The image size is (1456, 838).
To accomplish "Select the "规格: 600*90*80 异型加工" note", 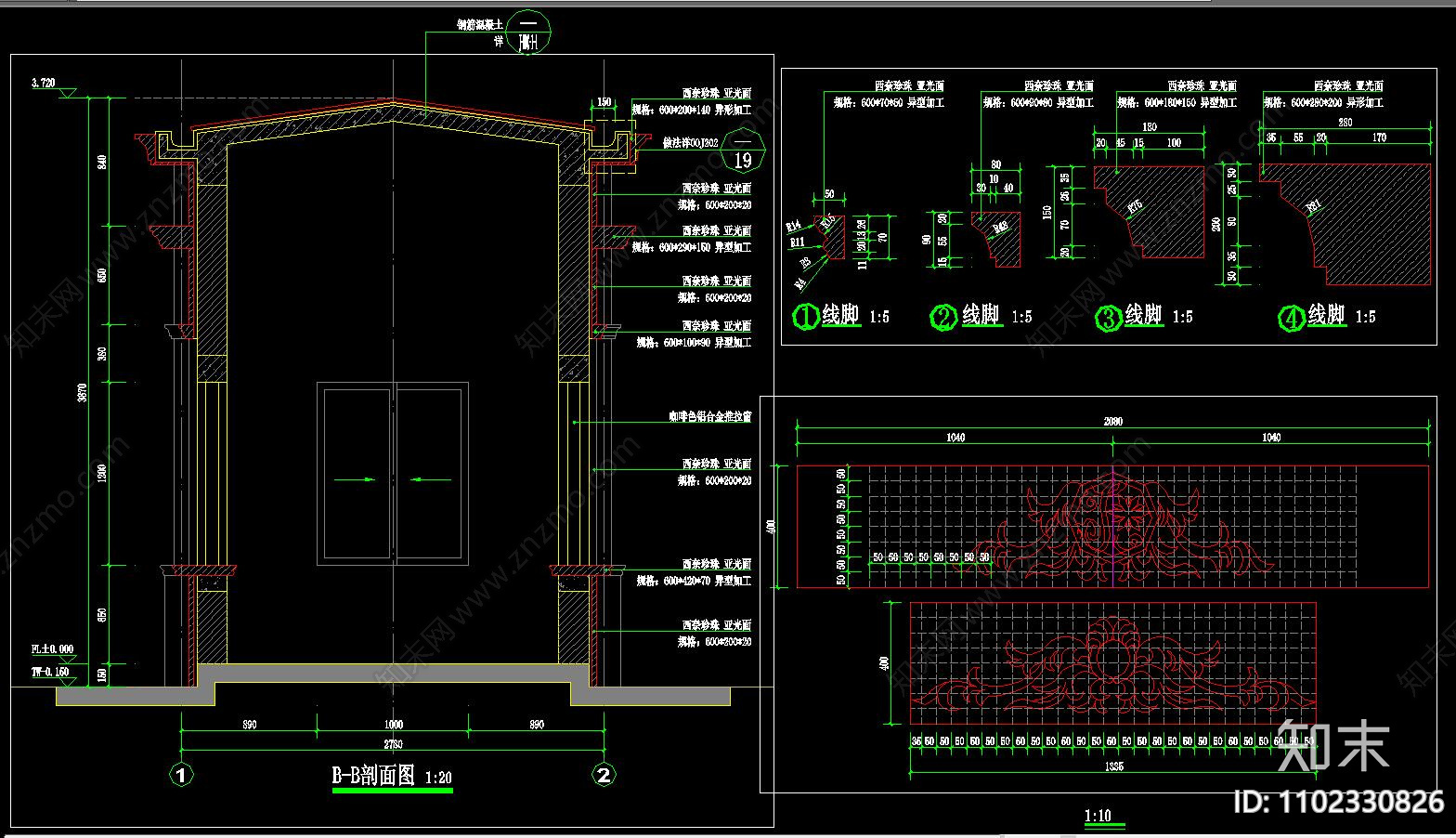I will tap(1039, 103).
